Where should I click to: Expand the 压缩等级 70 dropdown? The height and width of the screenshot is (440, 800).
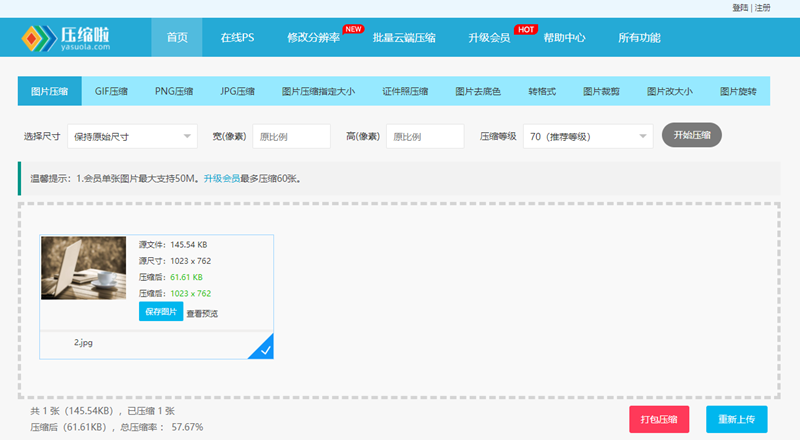coord(588,137)
